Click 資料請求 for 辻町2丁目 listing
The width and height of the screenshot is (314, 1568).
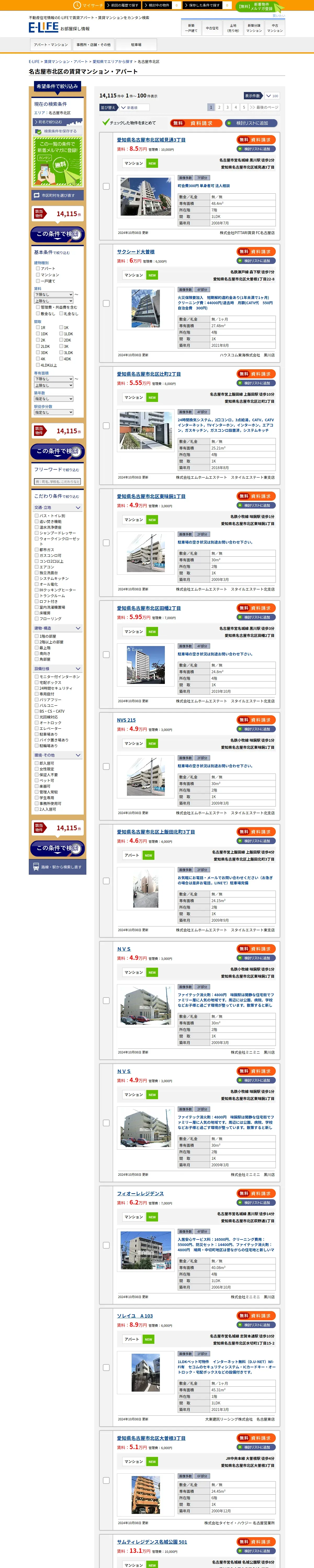click(x=256, y=374)
